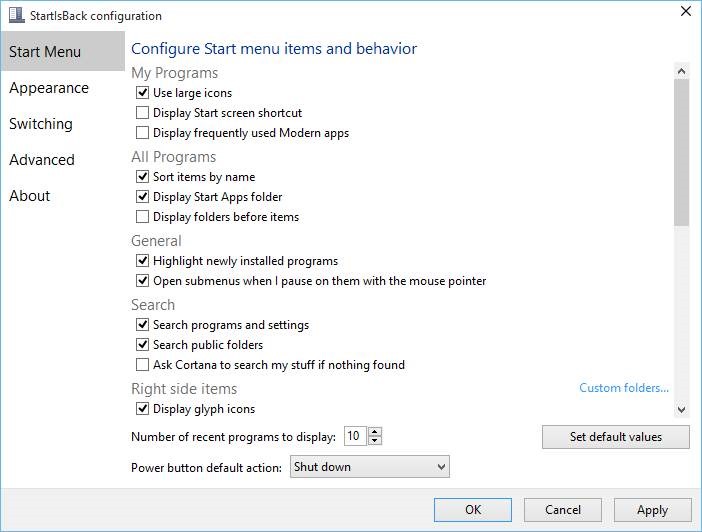
Task: Click the settings list scrollbar thumb
Action: pos(681,152)
